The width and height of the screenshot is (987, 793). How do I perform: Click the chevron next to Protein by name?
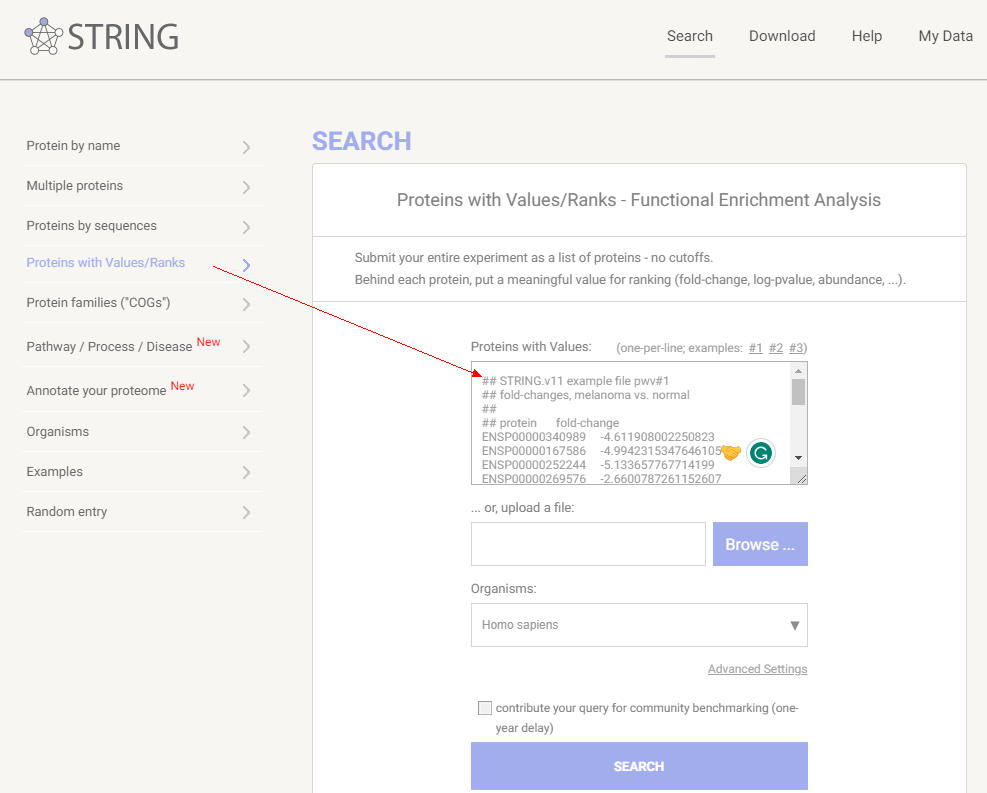point(246,147)
